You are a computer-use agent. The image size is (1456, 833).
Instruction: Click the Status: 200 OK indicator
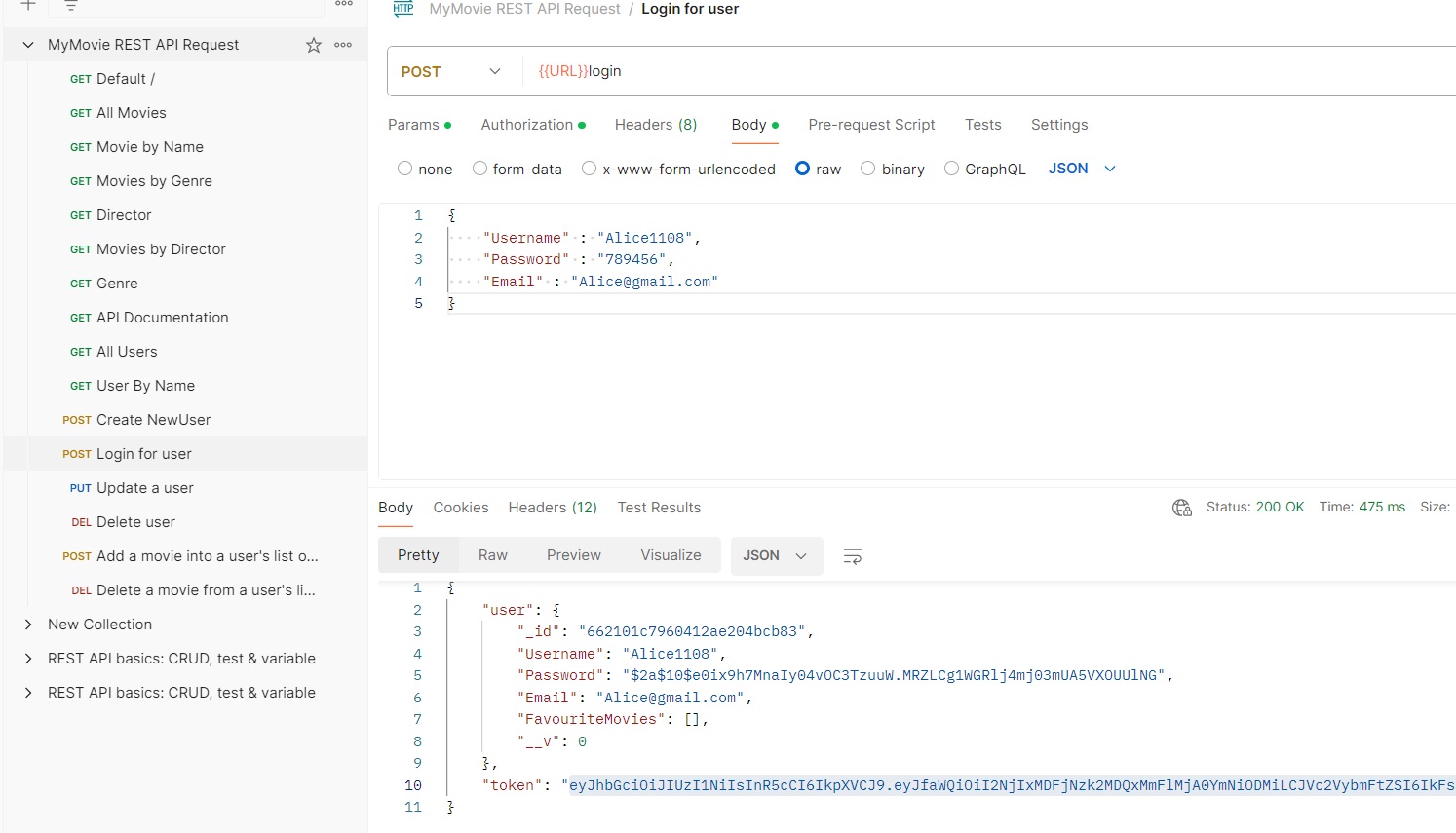(x=1255, y=508)
